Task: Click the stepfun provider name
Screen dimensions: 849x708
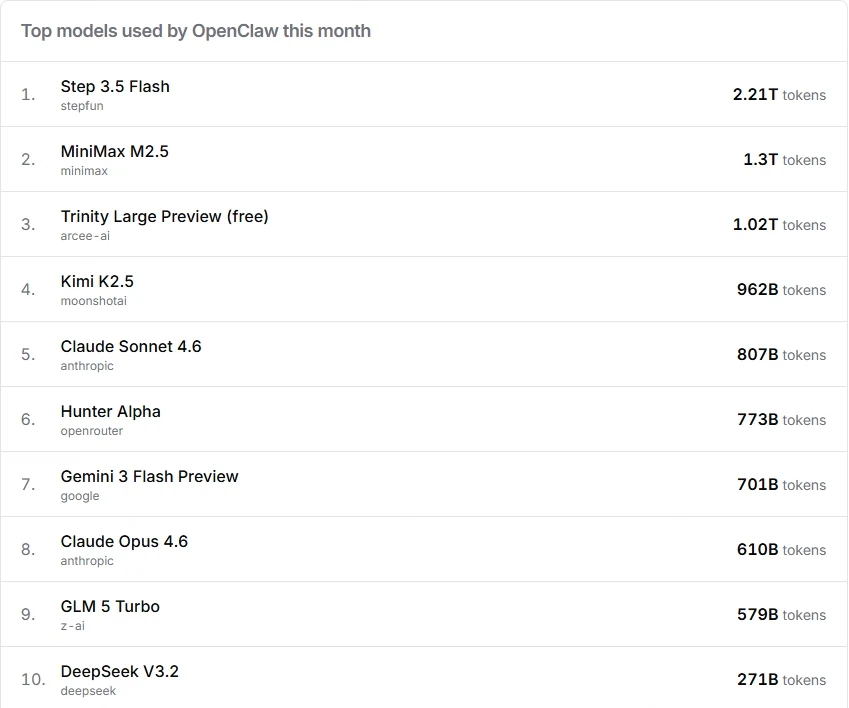Action: [82, 106]
